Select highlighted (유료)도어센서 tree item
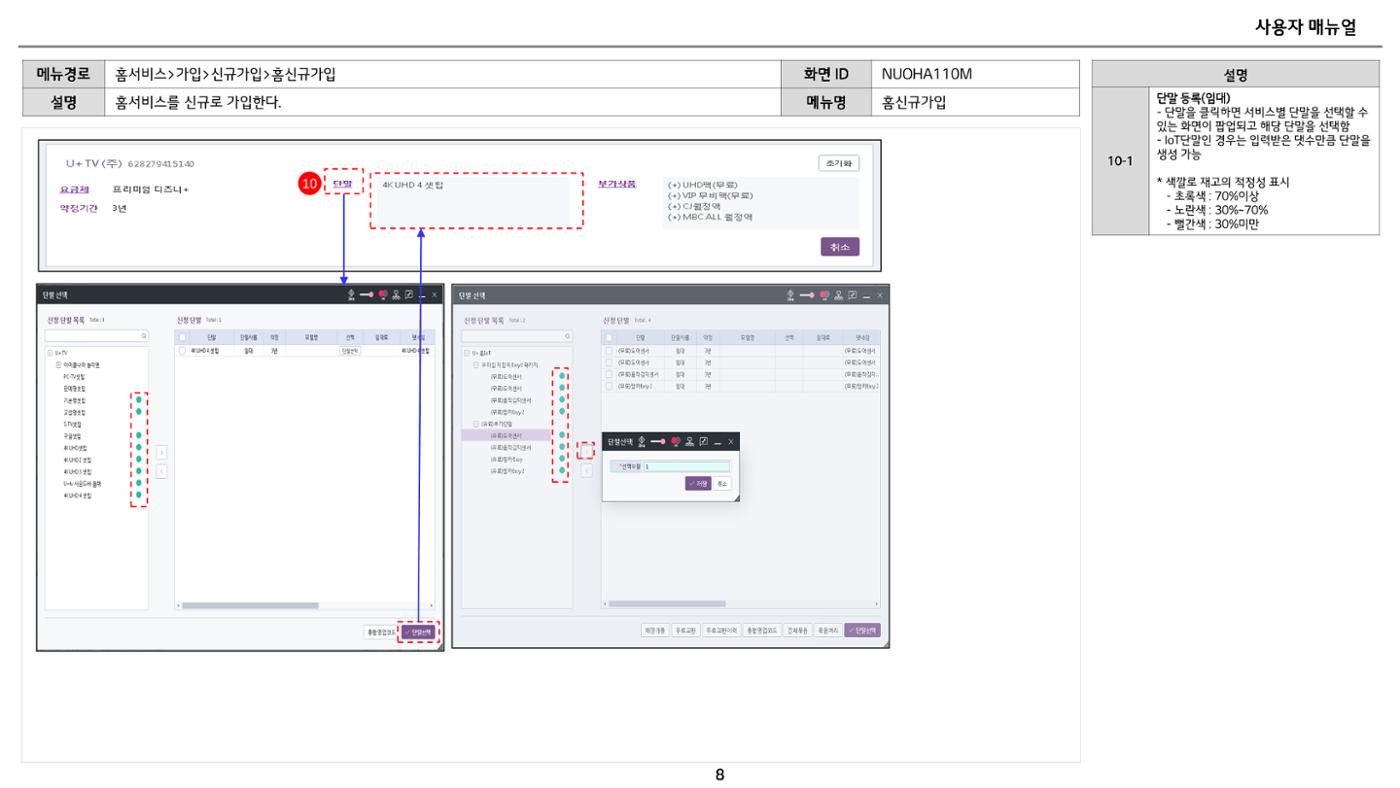1400x788 pixels. pyautogui.click(x=508, y=436)
